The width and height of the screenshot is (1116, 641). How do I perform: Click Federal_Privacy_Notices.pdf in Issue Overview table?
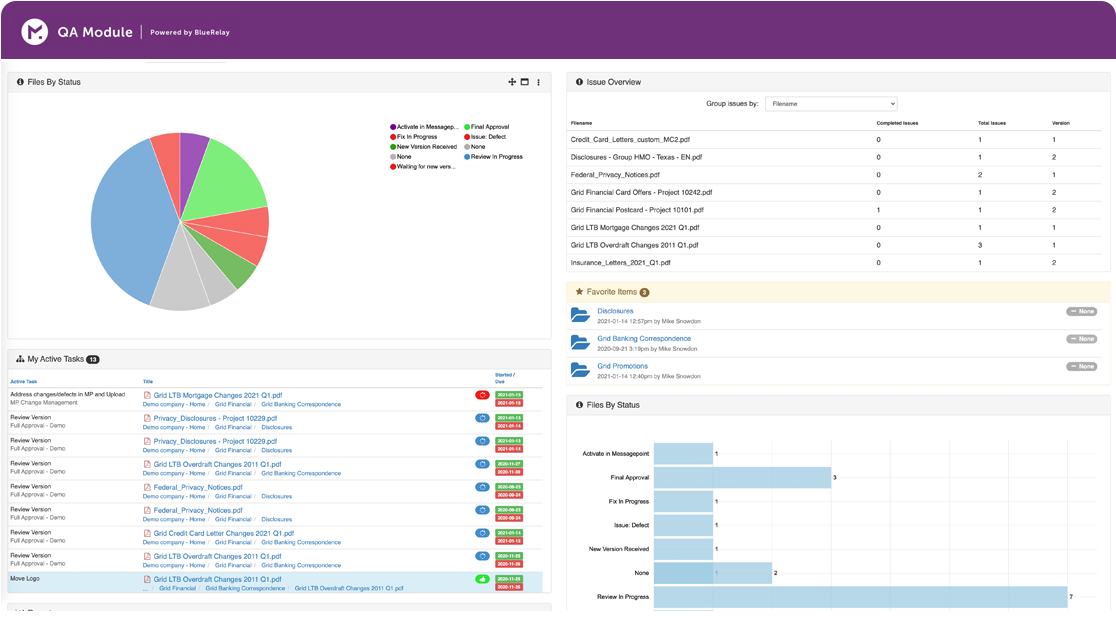(x=615, y=175)
